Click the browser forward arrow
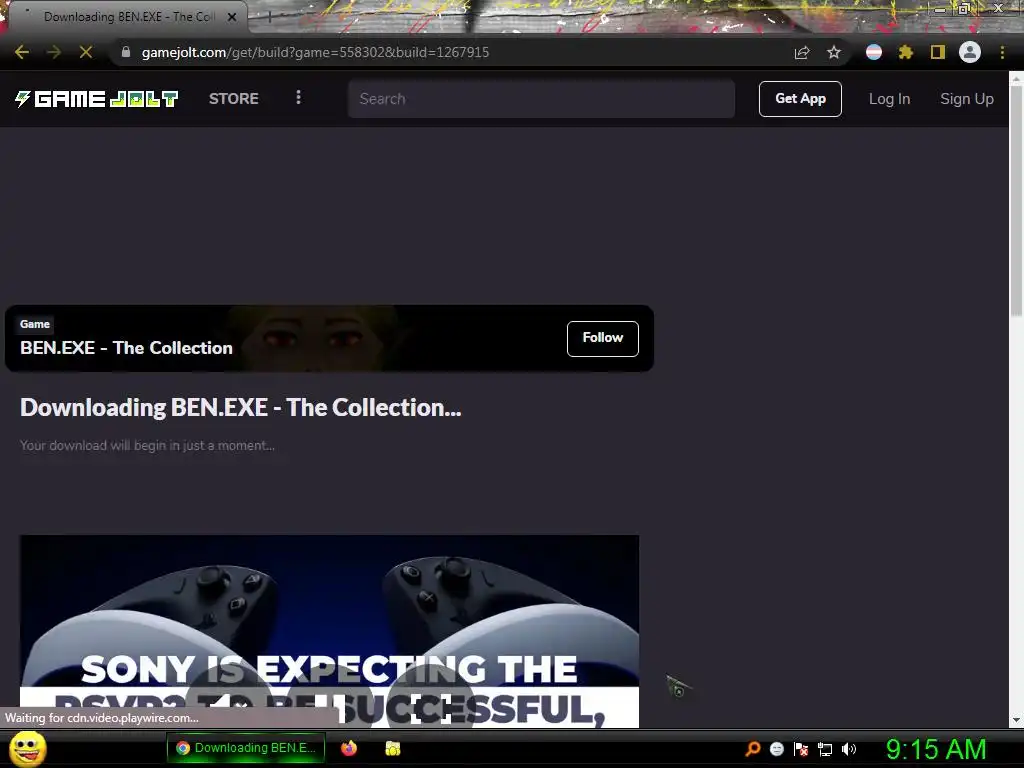Viewport: 1024px width, 768px height. 54,52
